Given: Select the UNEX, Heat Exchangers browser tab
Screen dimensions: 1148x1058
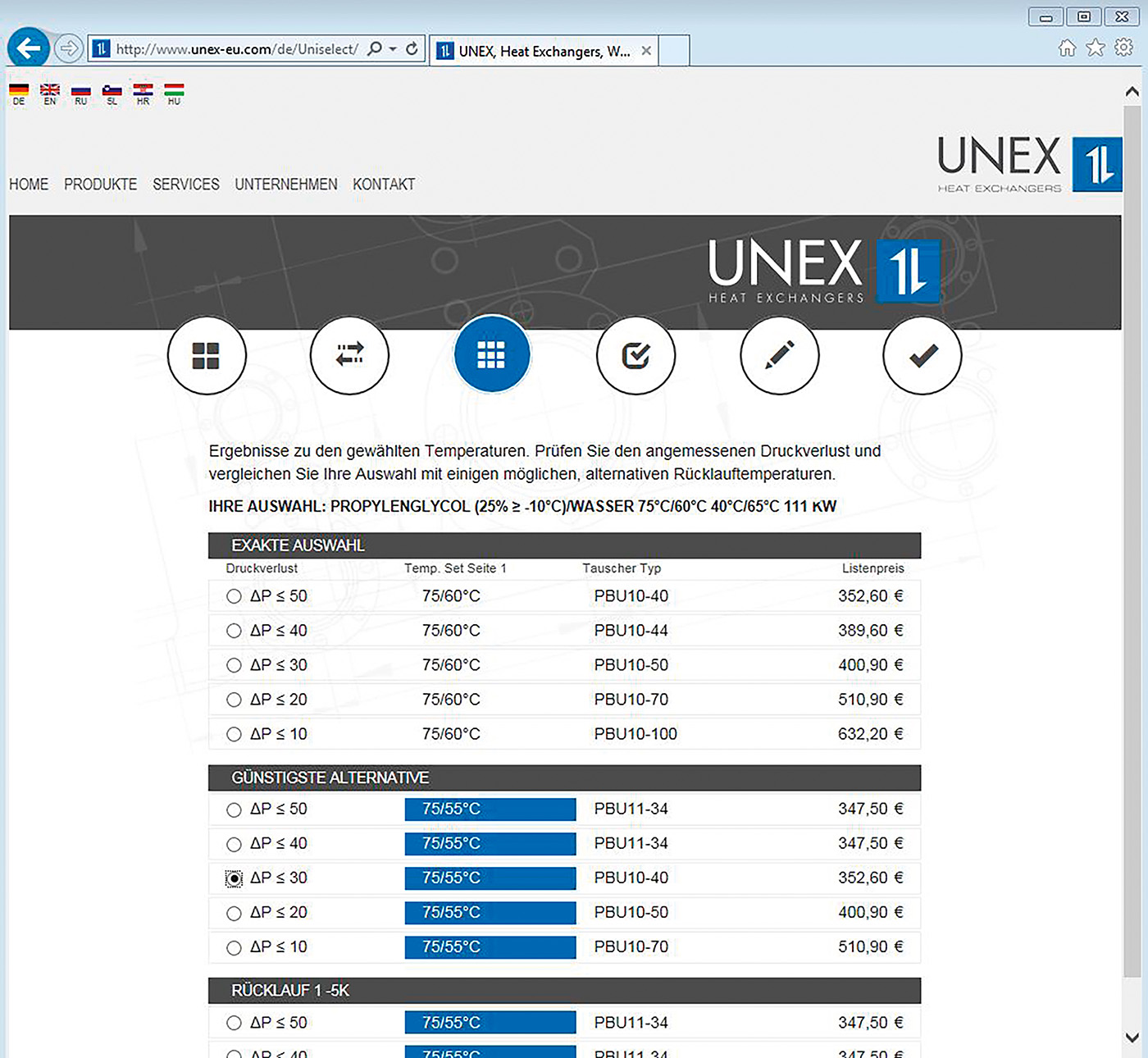Looking at the screenshot, I should [x=544, y=51].
